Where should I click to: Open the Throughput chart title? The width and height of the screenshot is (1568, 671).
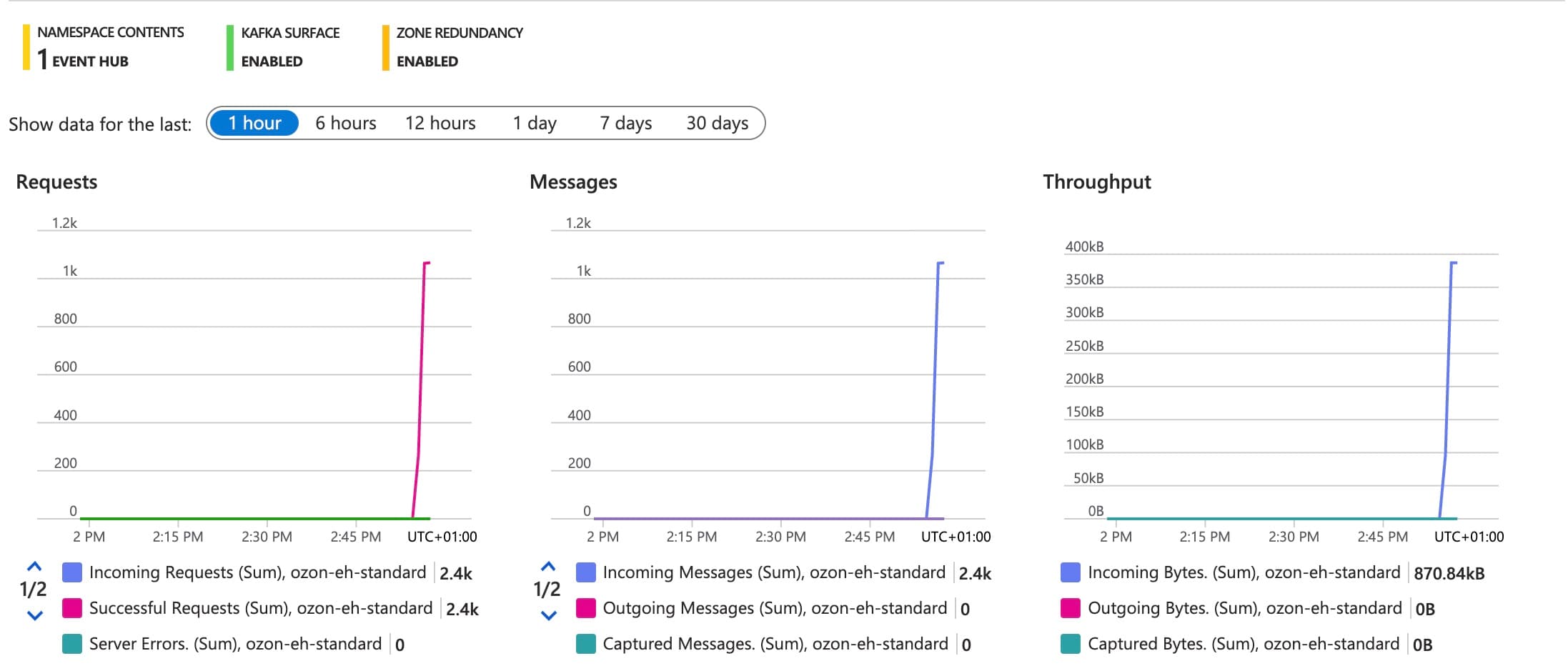click(1097, 182)
